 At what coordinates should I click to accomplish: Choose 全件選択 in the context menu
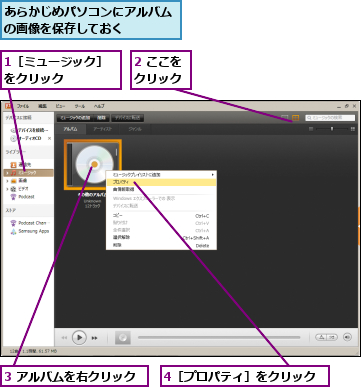(x=161, y=230)
